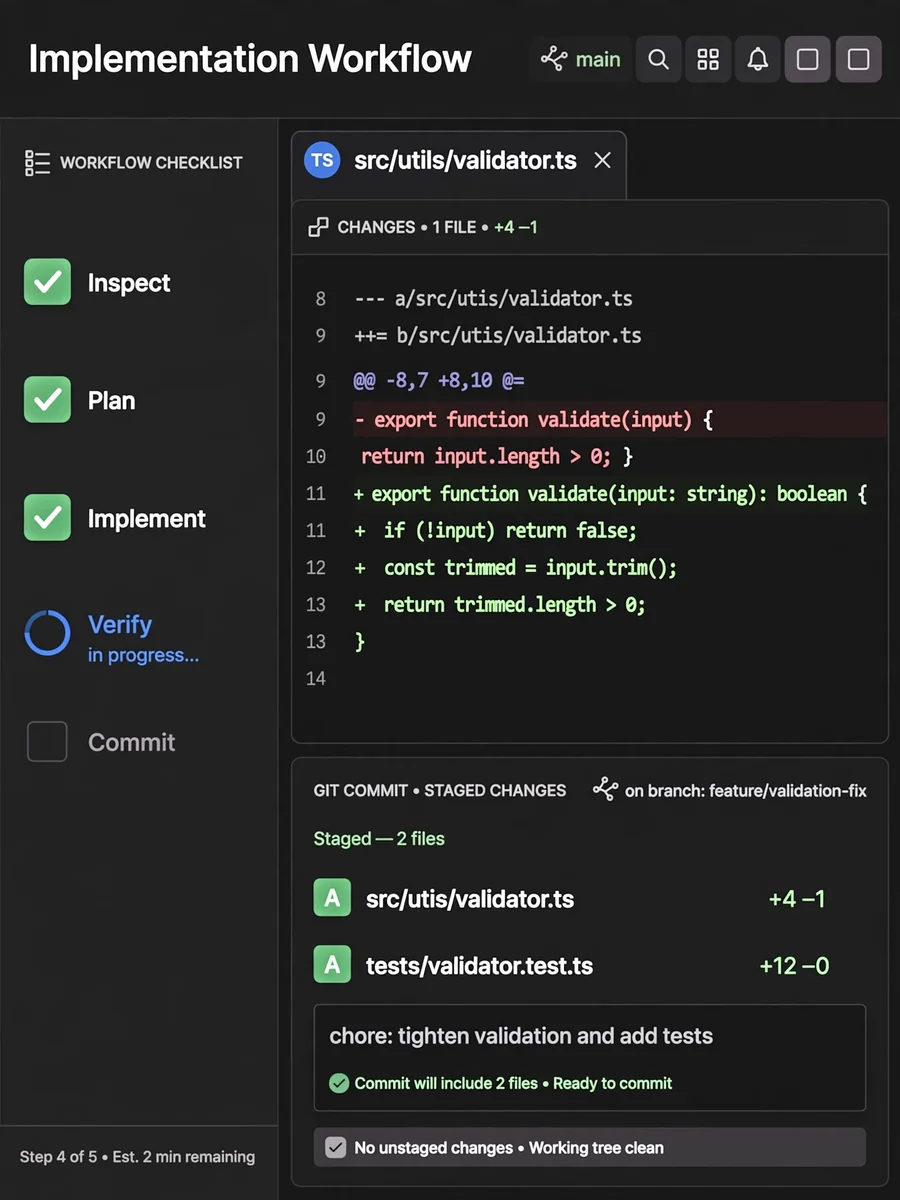Viewport: 900px width, 1200px height.
Task: Close the validator.ts tab
Action: [602, 160]
